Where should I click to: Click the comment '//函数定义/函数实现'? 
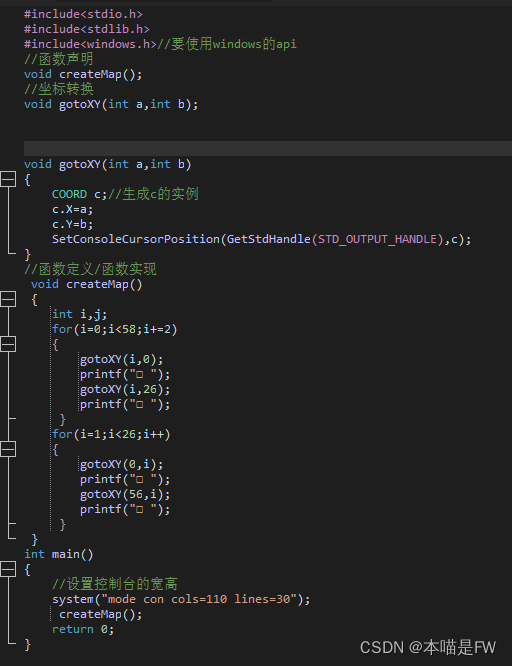click(x=91, y=269)
